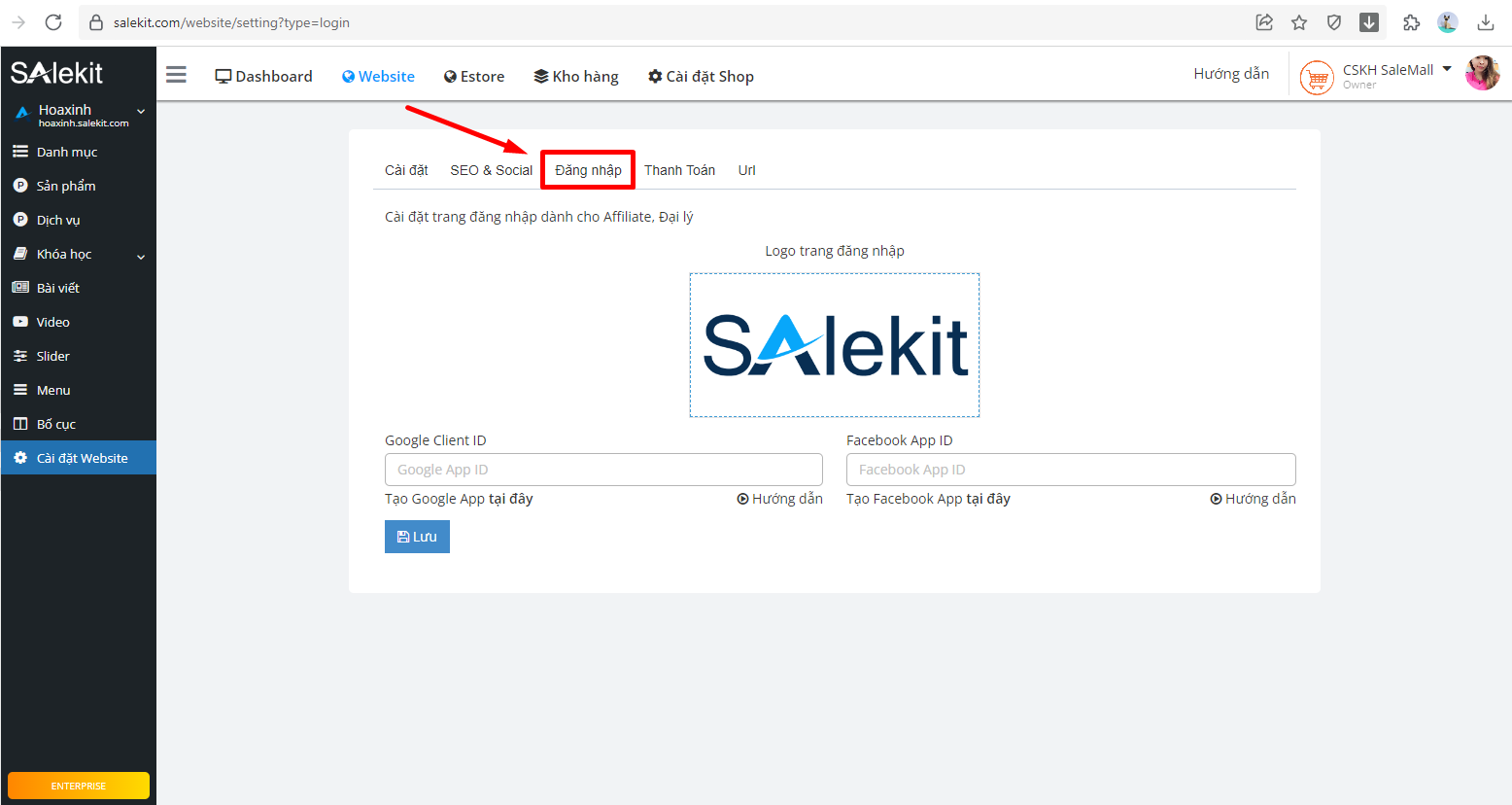The width and height of the screenshot is (1512, 805).
Task: Click the site info lock icon
Action: pyautogui.click(x=96, y=22)
